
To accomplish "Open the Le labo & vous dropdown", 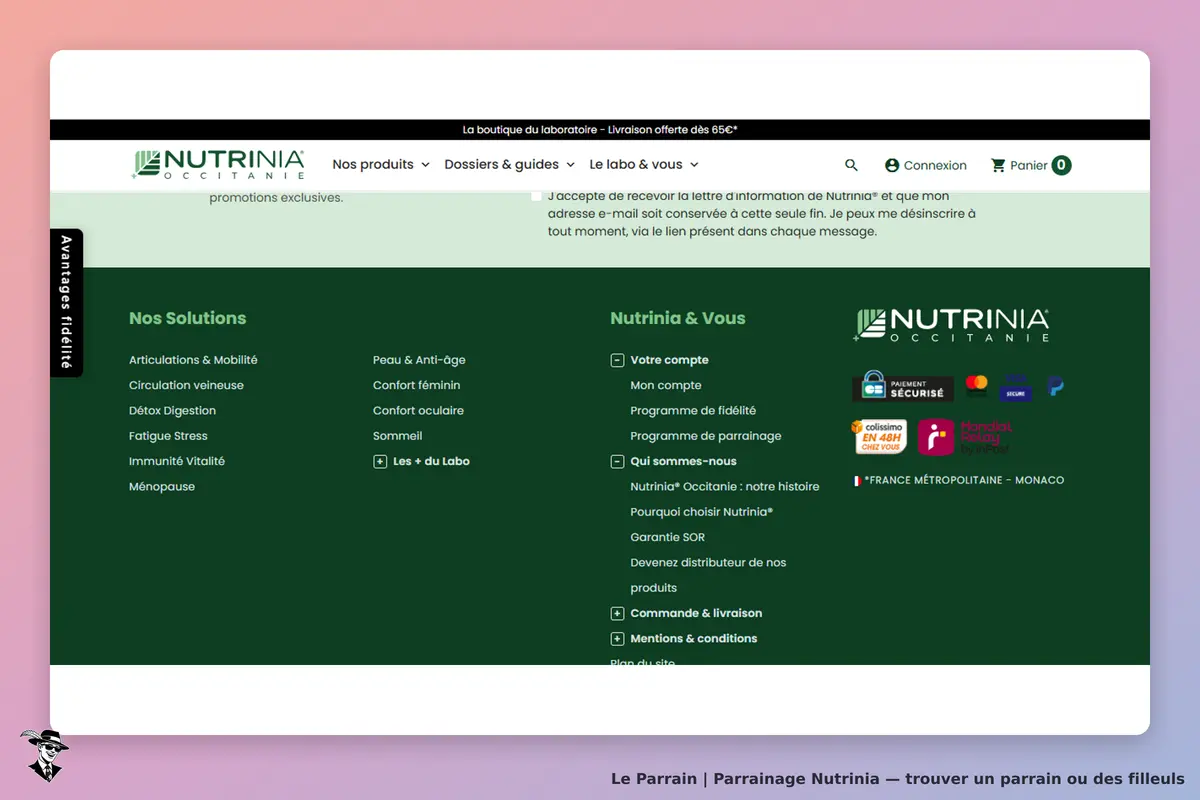I will point(644,164).
